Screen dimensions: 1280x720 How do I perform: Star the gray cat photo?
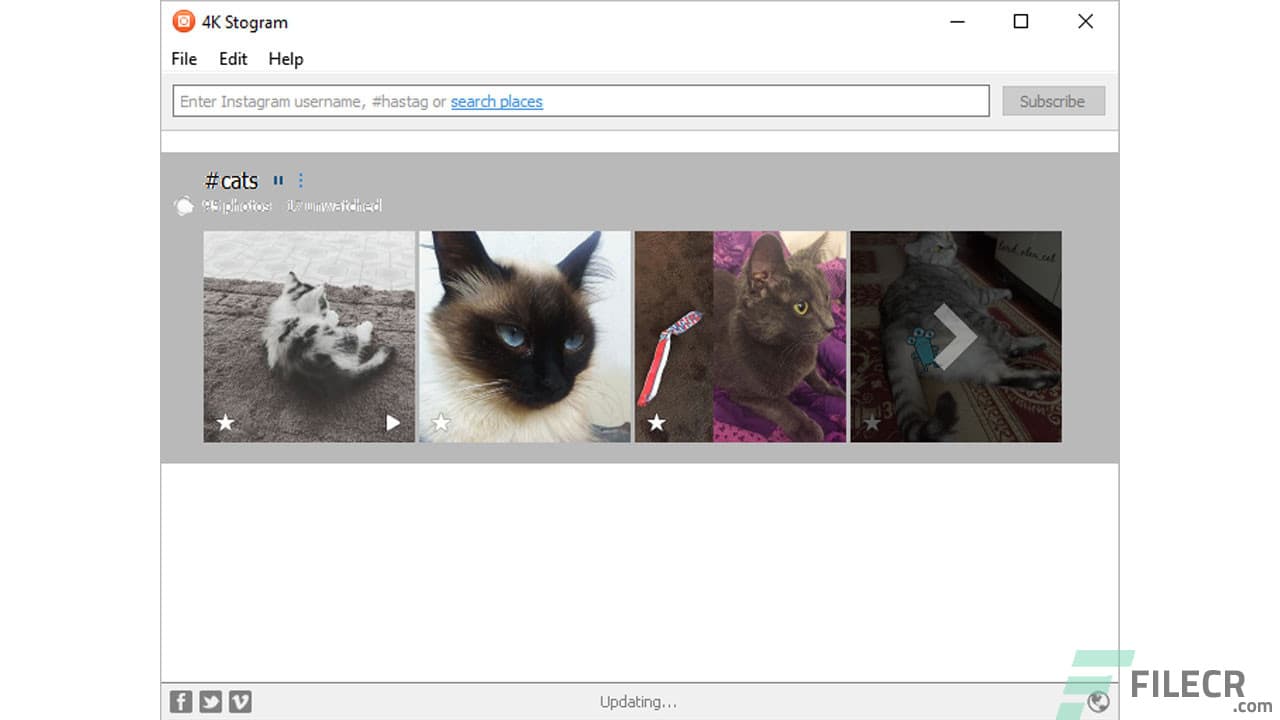coord(657,423)
